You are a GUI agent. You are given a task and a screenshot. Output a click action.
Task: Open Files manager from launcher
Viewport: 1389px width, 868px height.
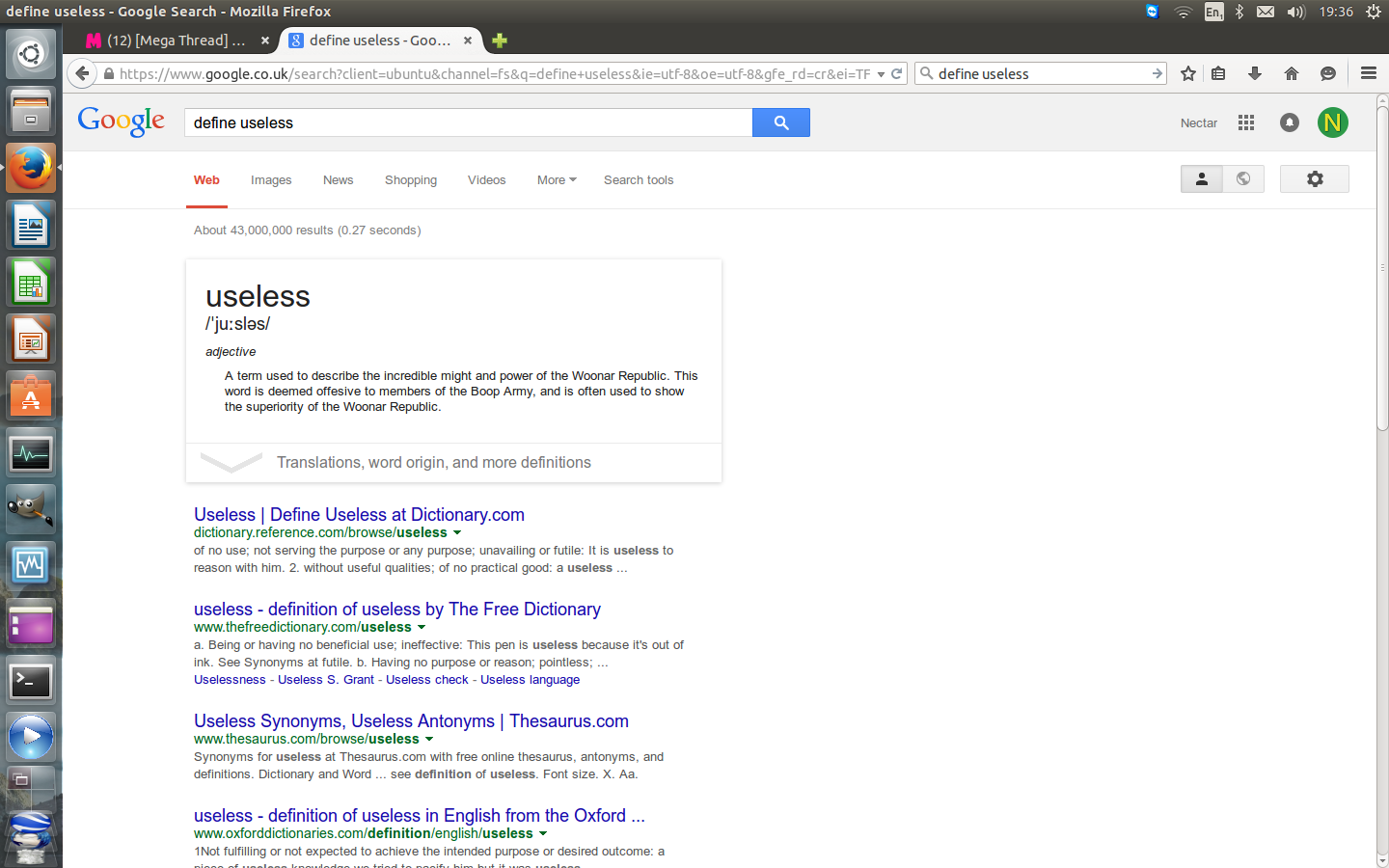pyautogui.click(x=31, y=111)
